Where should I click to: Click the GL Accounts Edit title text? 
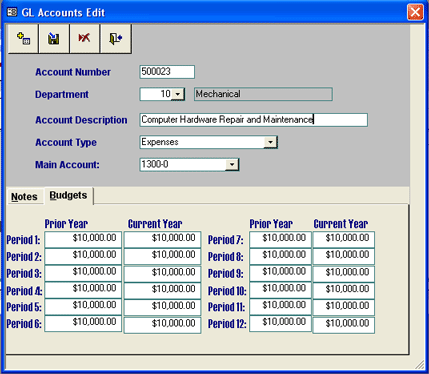pyautogui.click(x=63, y=13)
